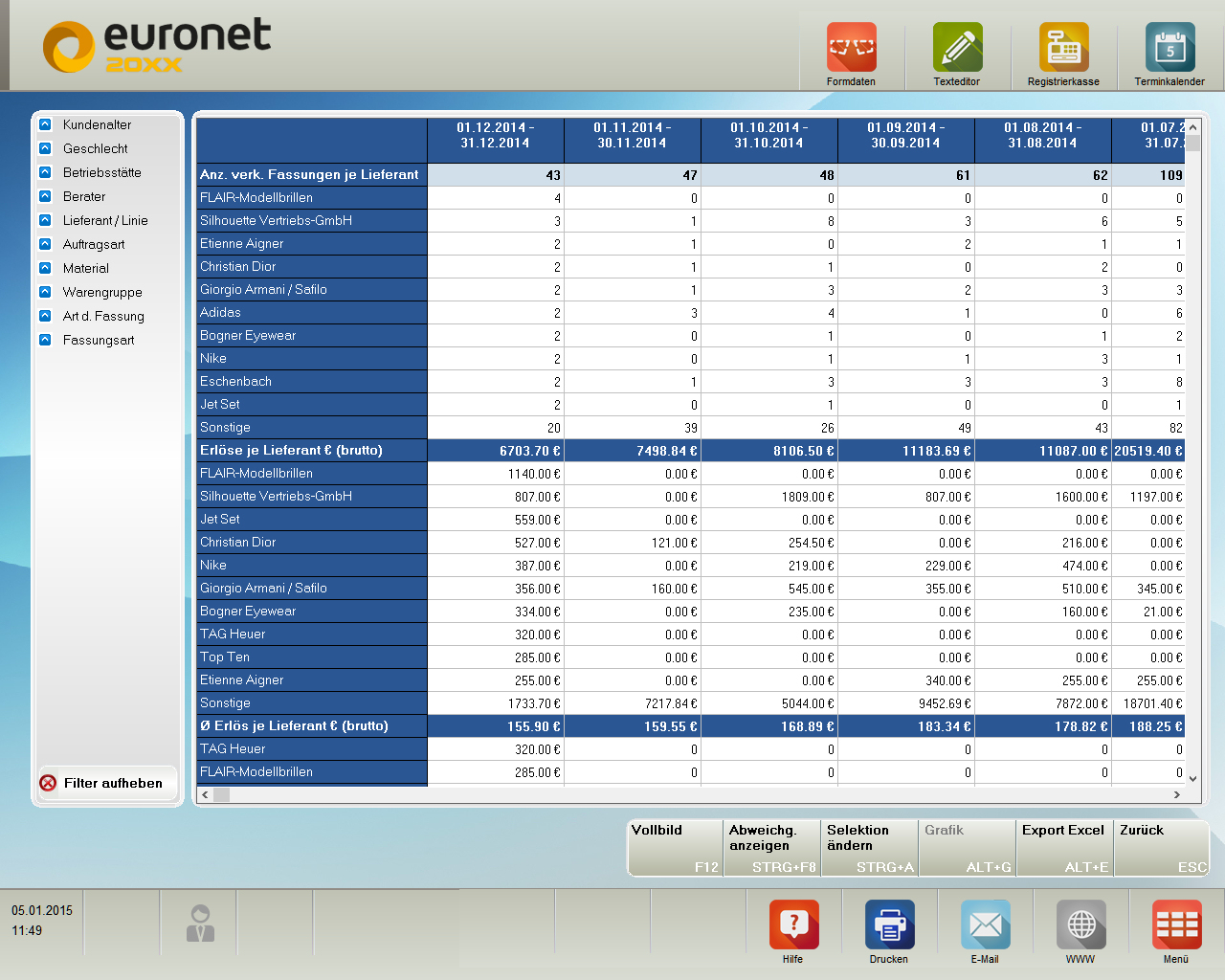
Task: Expand the Geschlecht filter arrow
Action: pos(45,148)
